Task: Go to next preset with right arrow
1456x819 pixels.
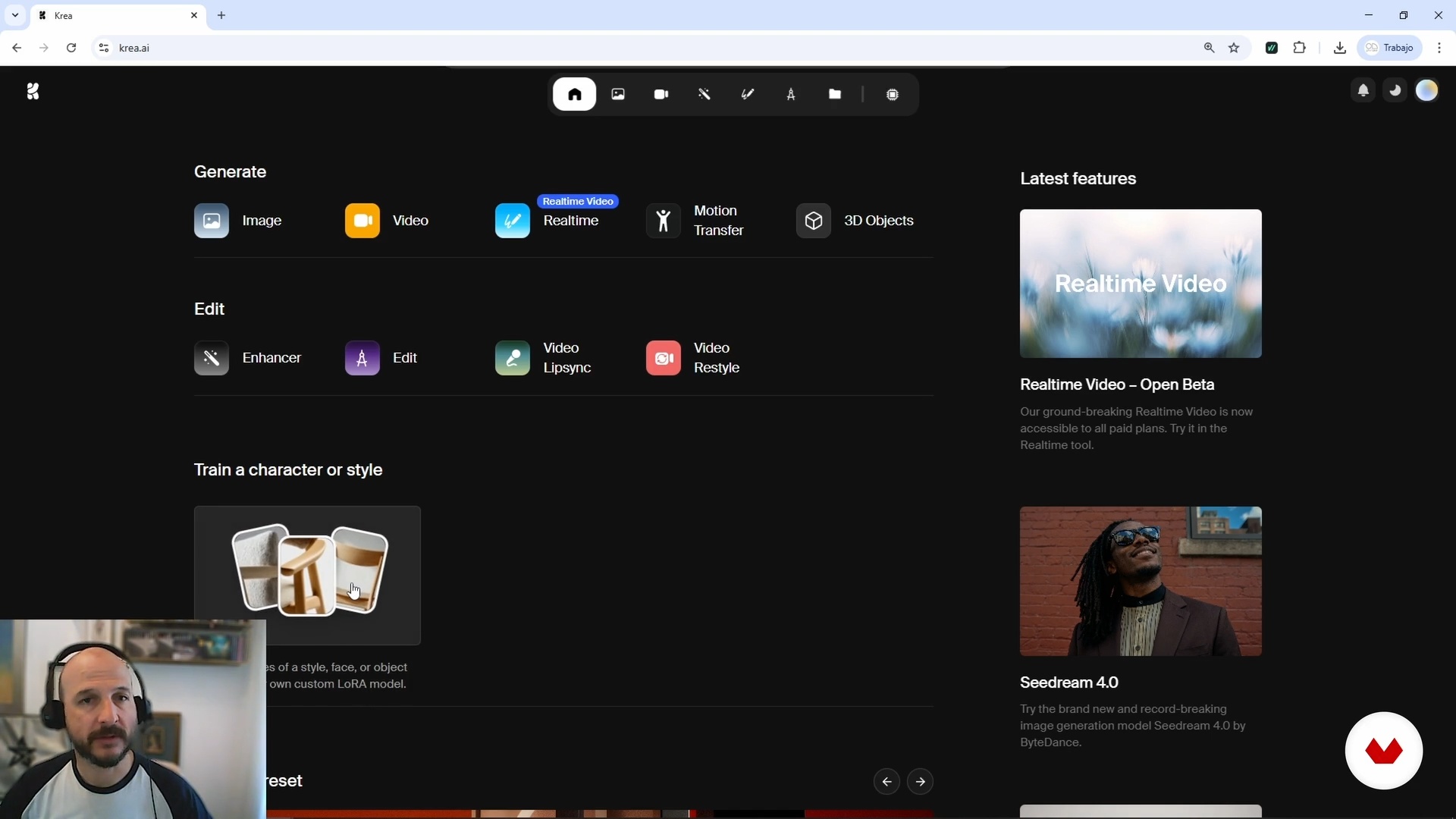Action: pos(921,782)
